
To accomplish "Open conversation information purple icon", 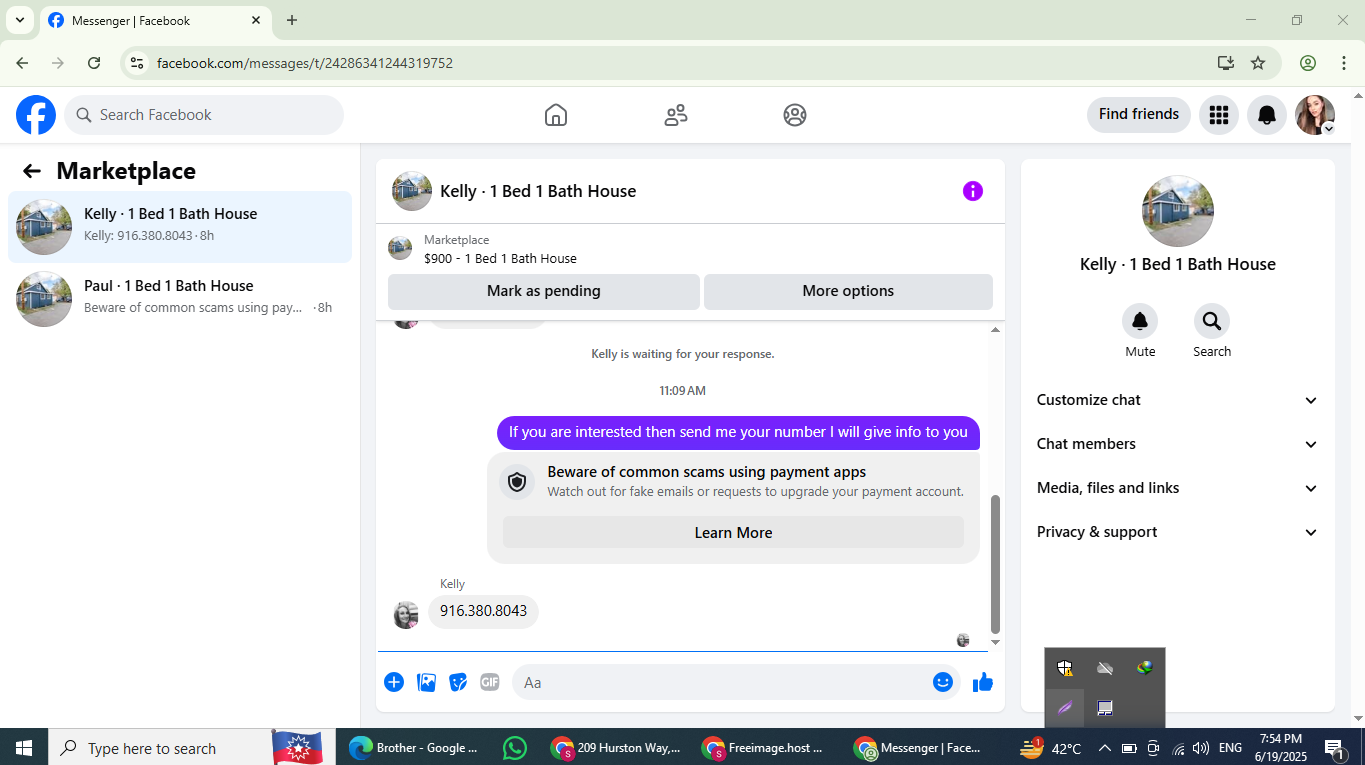I will tap(973, 191).
